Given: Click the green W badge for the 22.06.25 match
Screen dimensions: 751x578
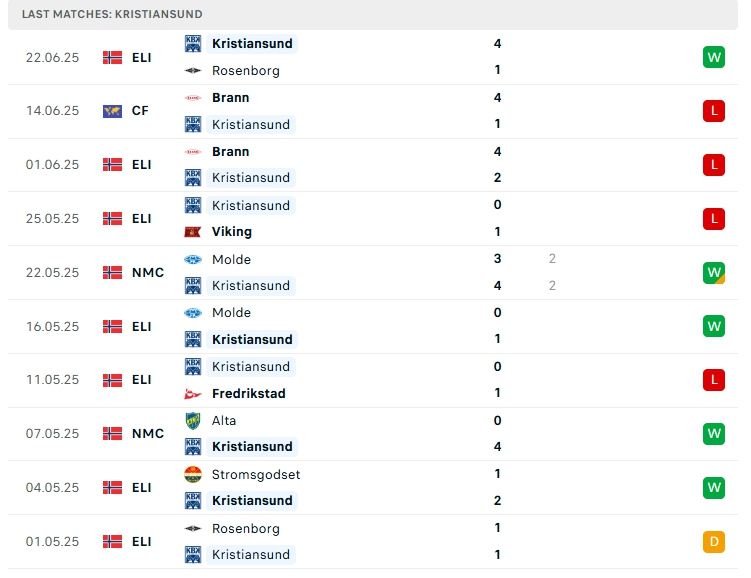Looking at the screenshot, I should pyautogui.click(x=713, y=57).
